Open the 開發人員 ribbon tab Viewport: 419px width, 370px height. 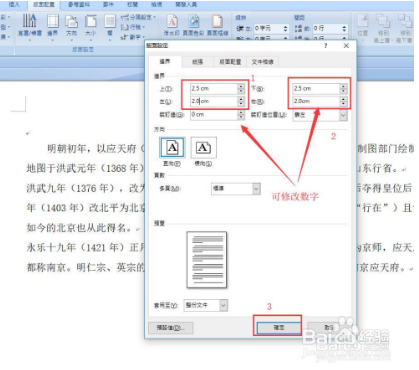coord(186,5)
